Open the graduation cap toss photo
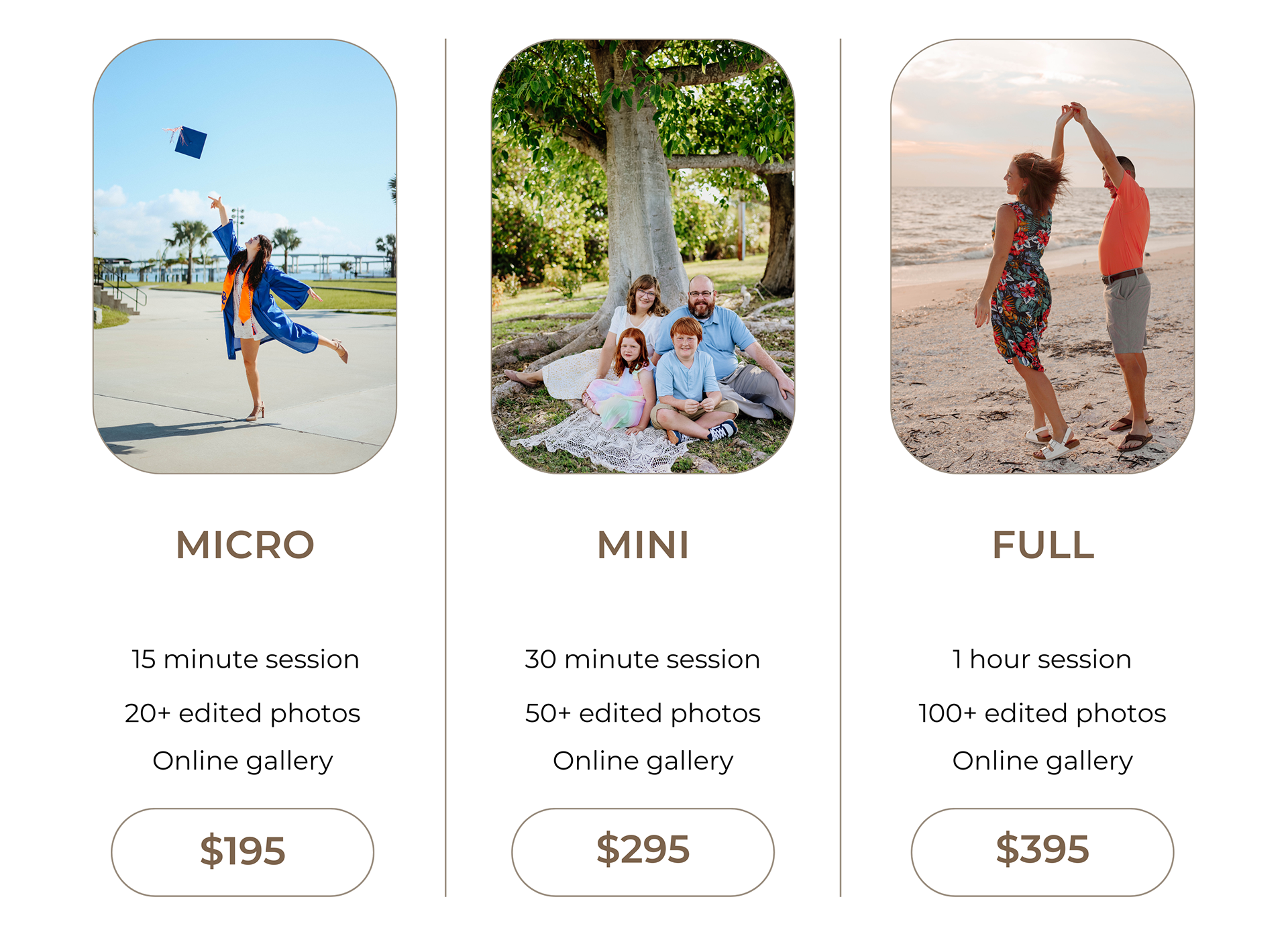This screenshot has width=1288, height=932. [245, 256]
